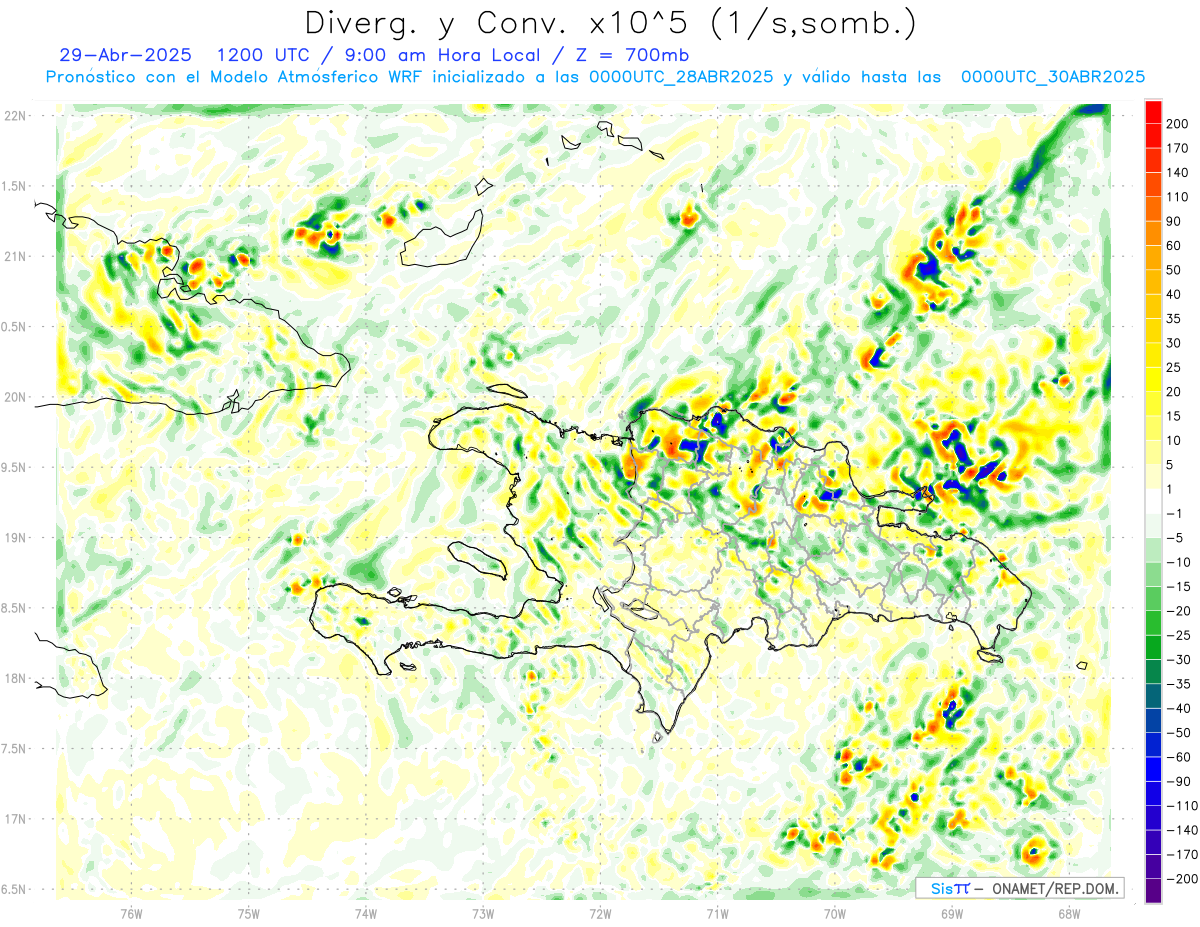Click the '69W' longitude label

point(952,914)
